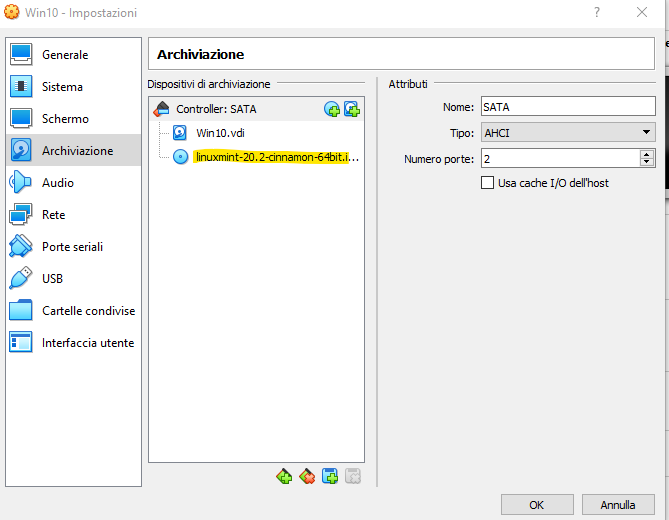Click the Archiviazione disk icon

[20, 150]
